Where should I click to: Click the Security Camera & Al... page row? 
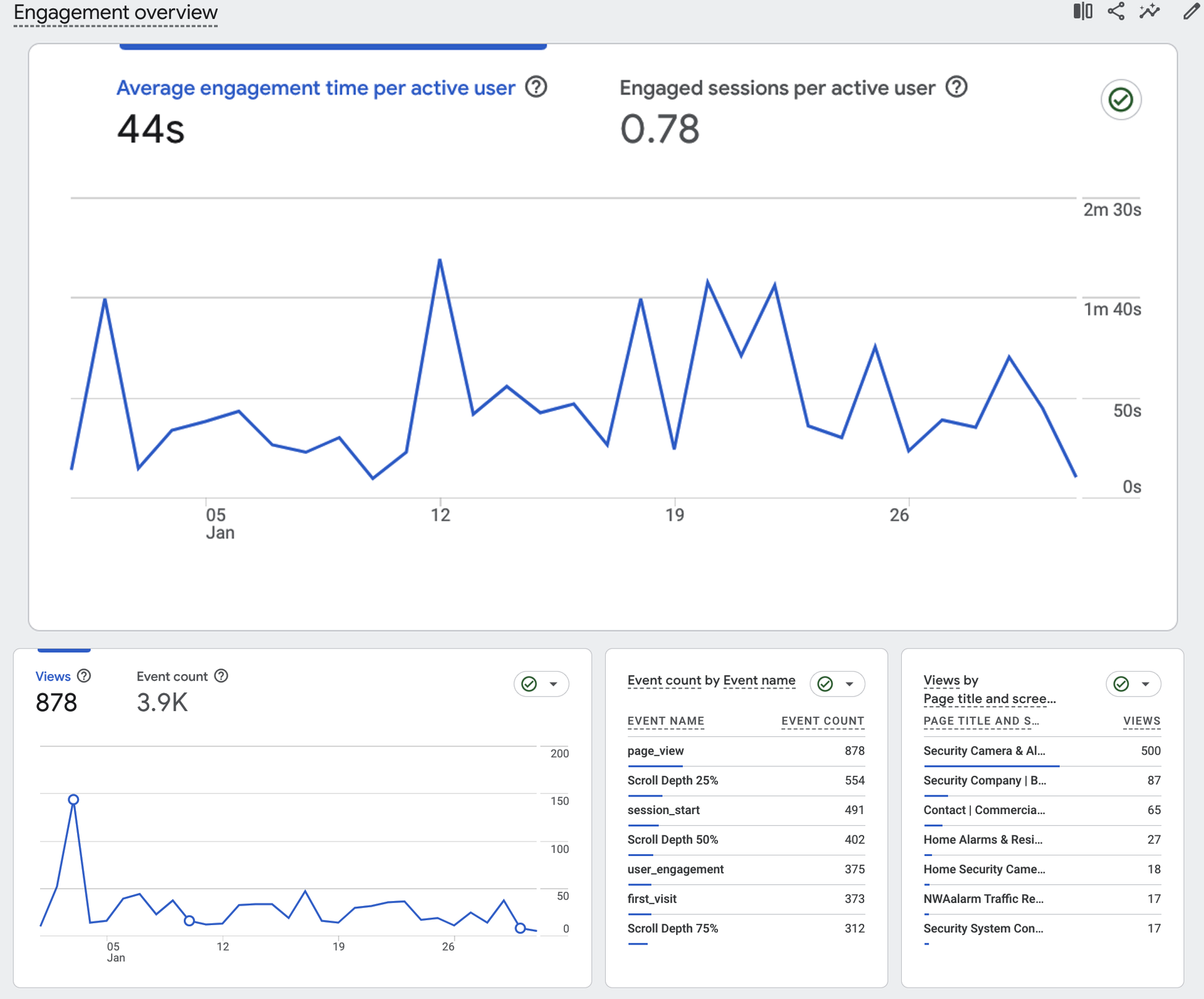984,751
